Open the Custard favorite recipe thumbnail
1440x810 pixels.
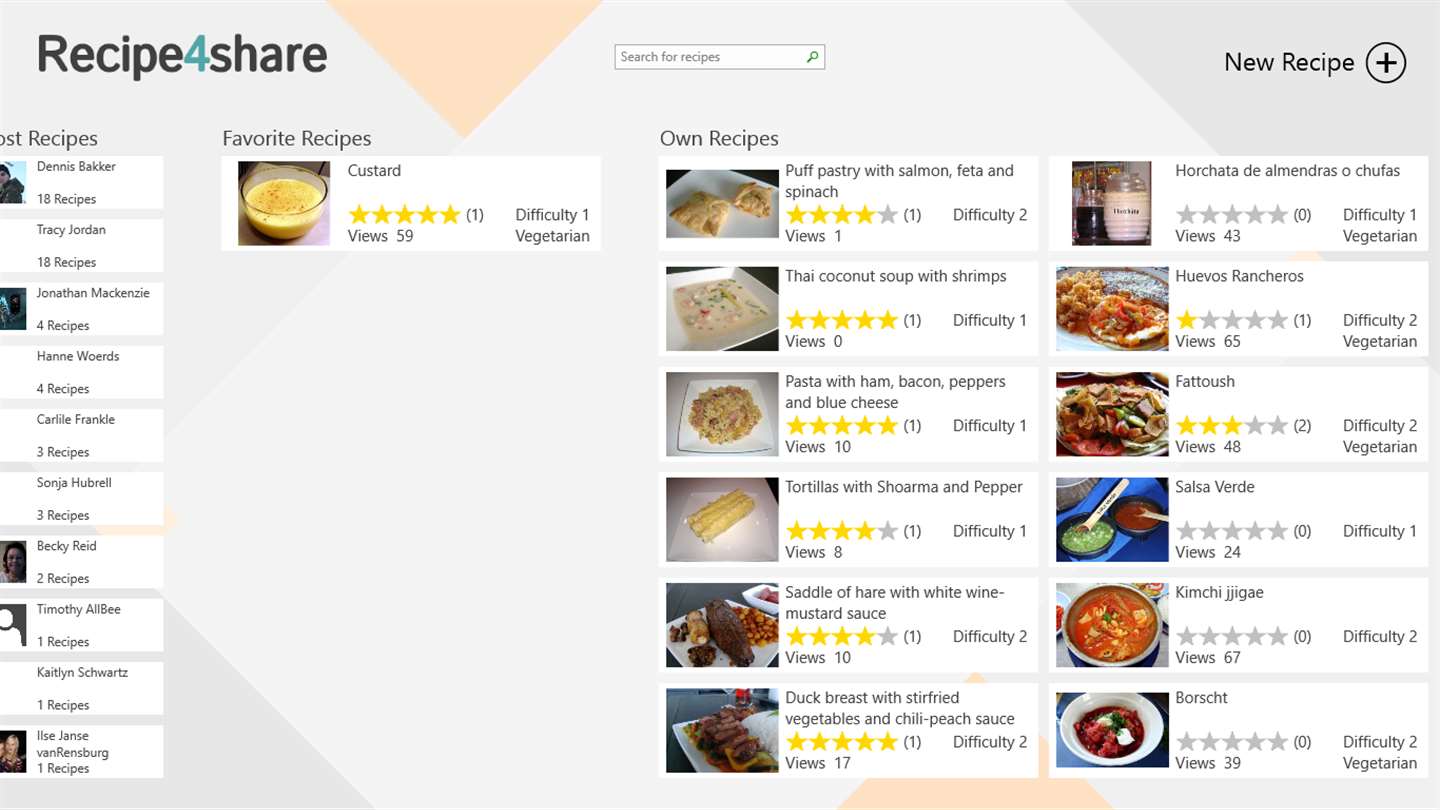pos(284,204)
